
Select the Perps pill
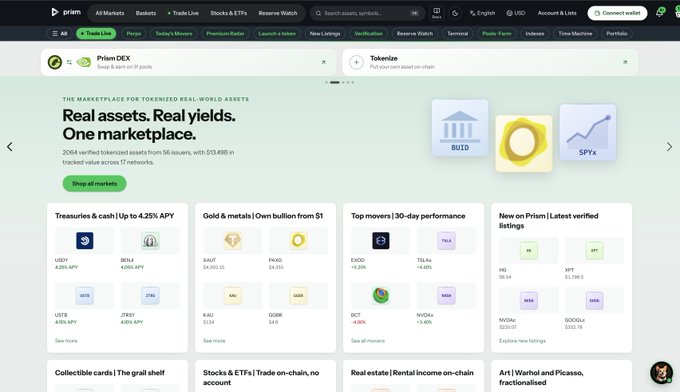point(134,33)
